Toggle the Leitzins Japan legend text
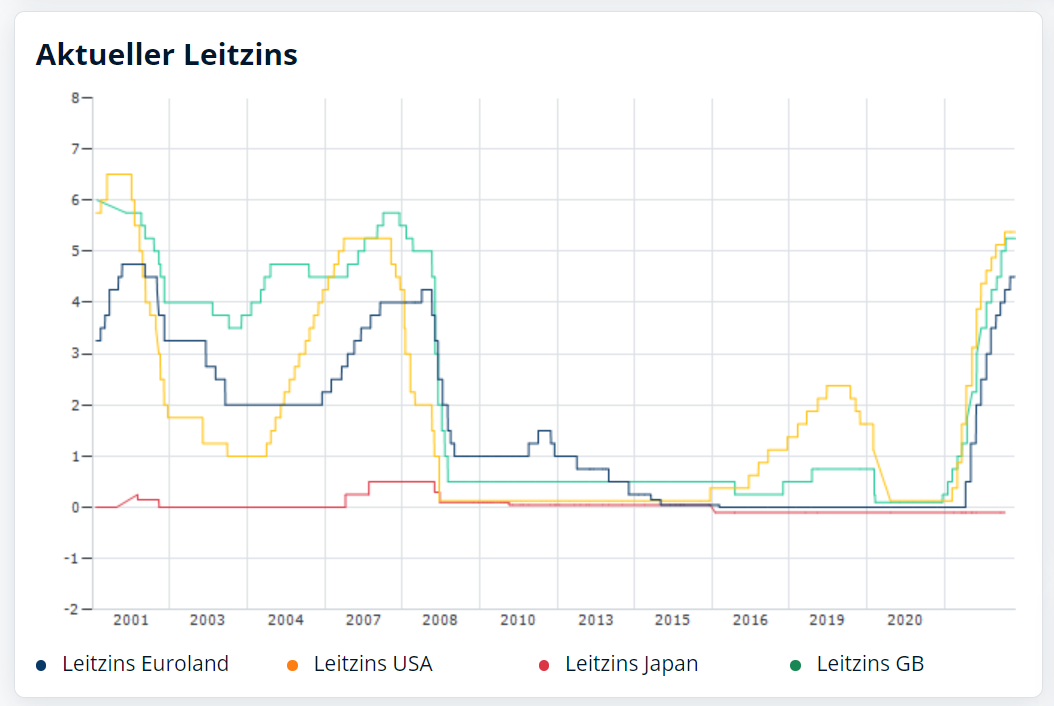Viewport: 1054px width, 706px height. pos(631,664)
